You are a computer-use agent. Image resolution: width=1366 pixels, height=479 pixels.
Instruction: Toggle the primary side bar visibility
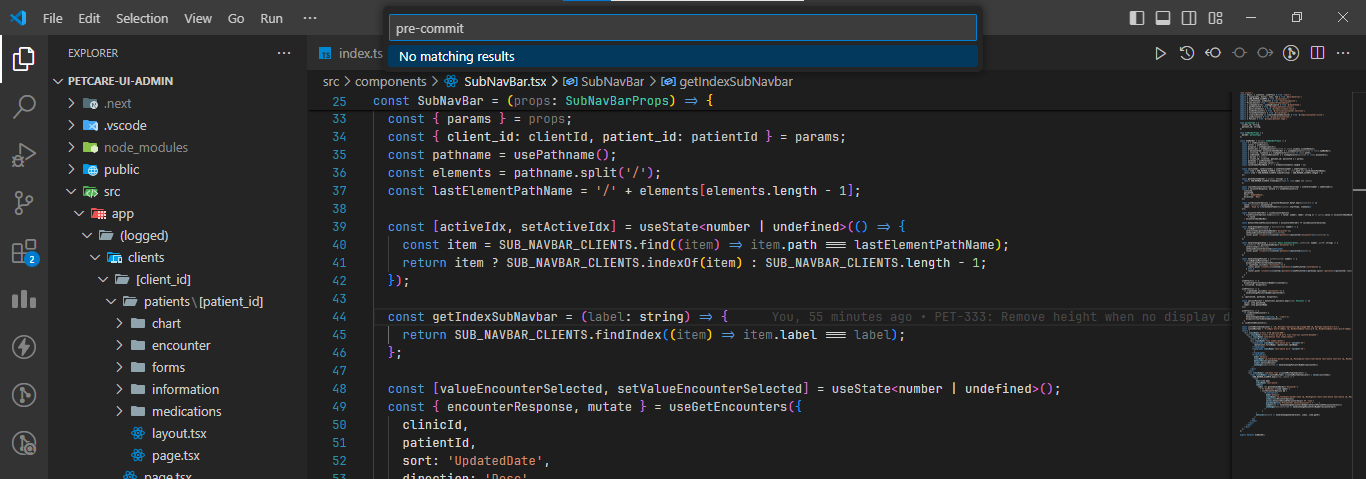(x=1137, y=18)
